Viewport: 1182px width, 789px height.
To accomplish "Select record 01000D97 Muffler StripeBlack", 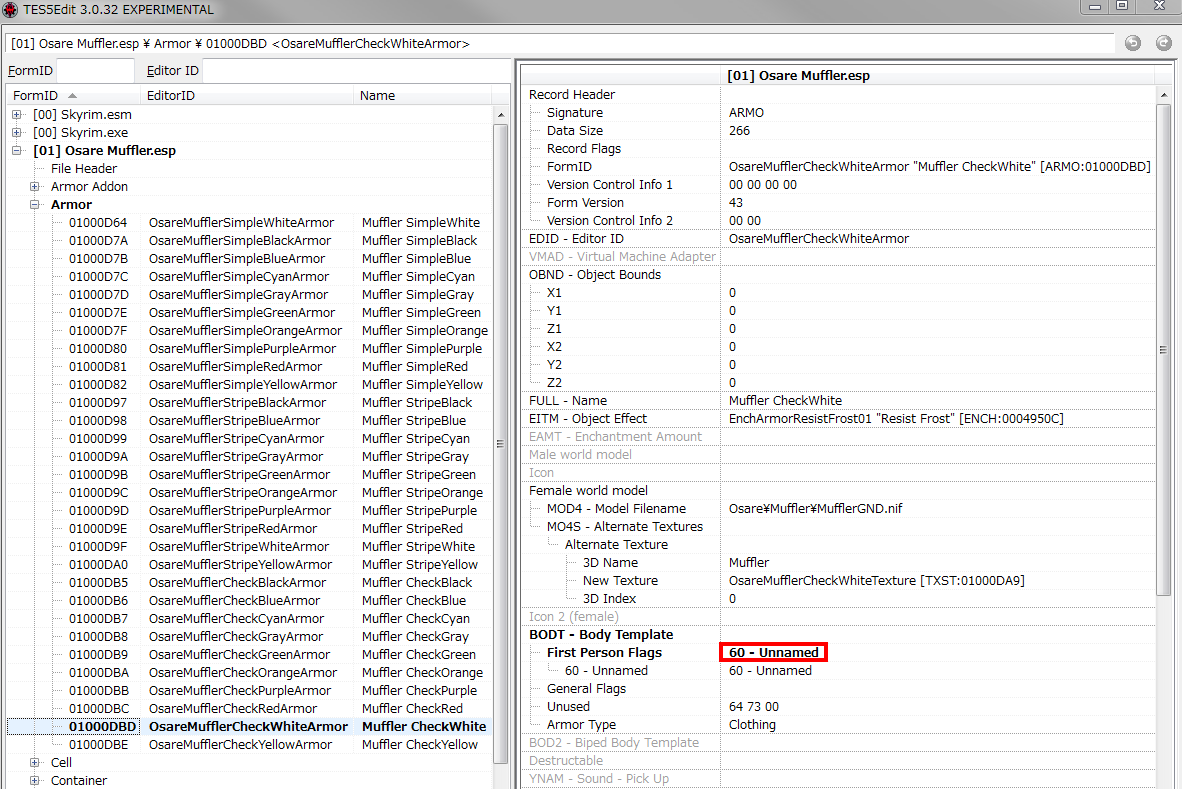I will (x=249, y=403).
